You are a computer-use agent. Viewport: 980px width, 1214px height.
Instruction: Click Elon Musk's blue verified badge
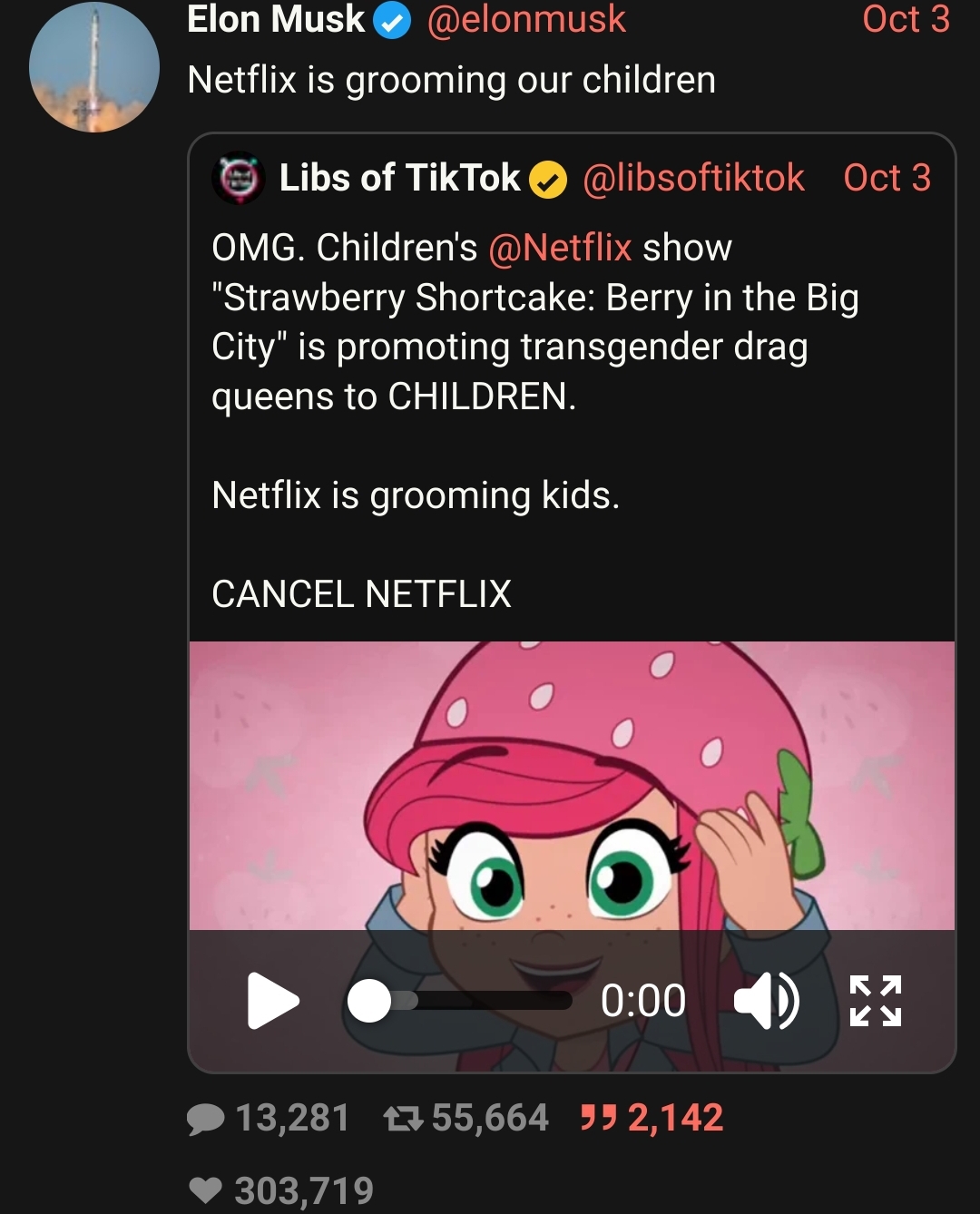coord(393,21)
